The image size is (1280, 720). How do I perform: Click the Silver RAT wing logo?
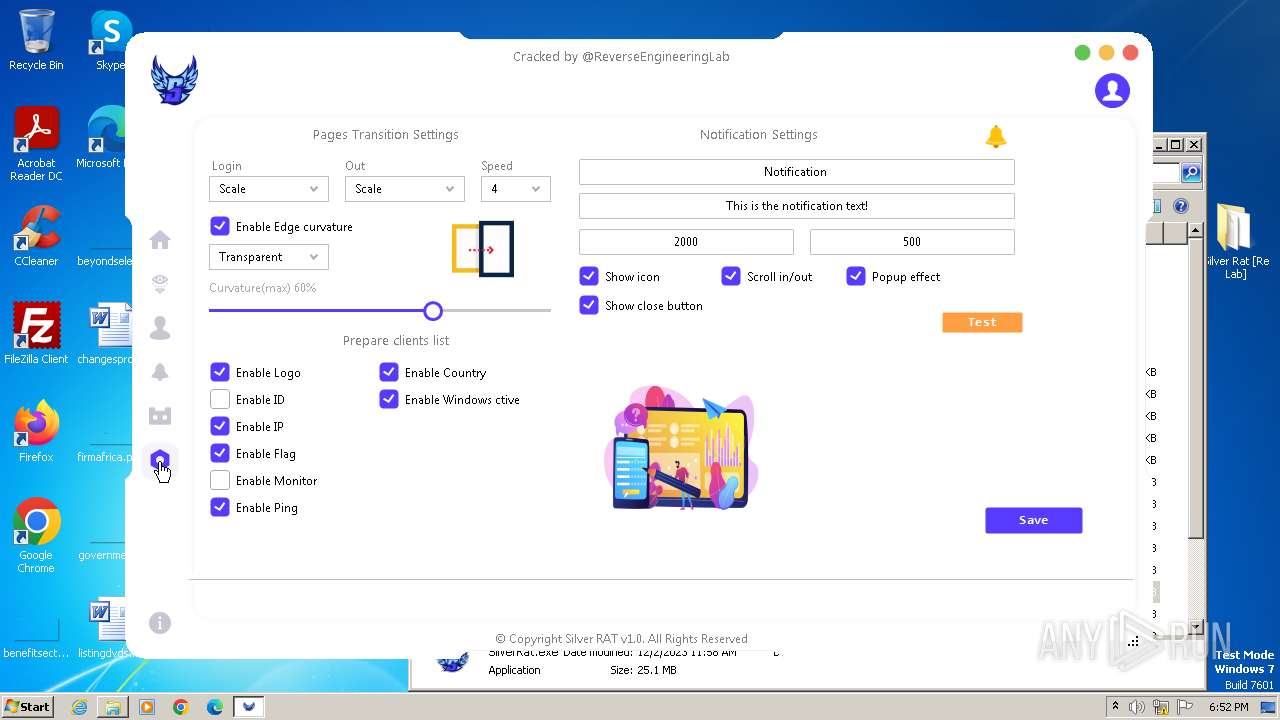click(174, 80)
